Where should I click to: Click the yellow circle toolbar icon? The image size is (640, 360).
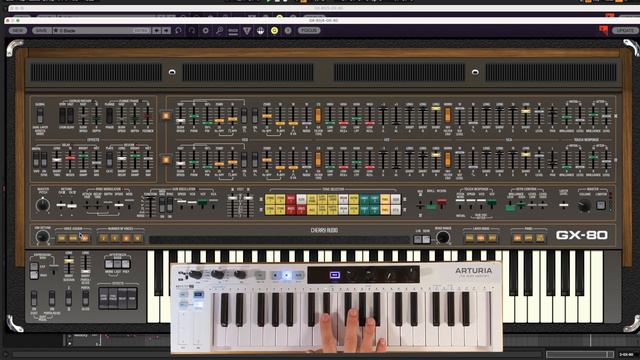274,31
